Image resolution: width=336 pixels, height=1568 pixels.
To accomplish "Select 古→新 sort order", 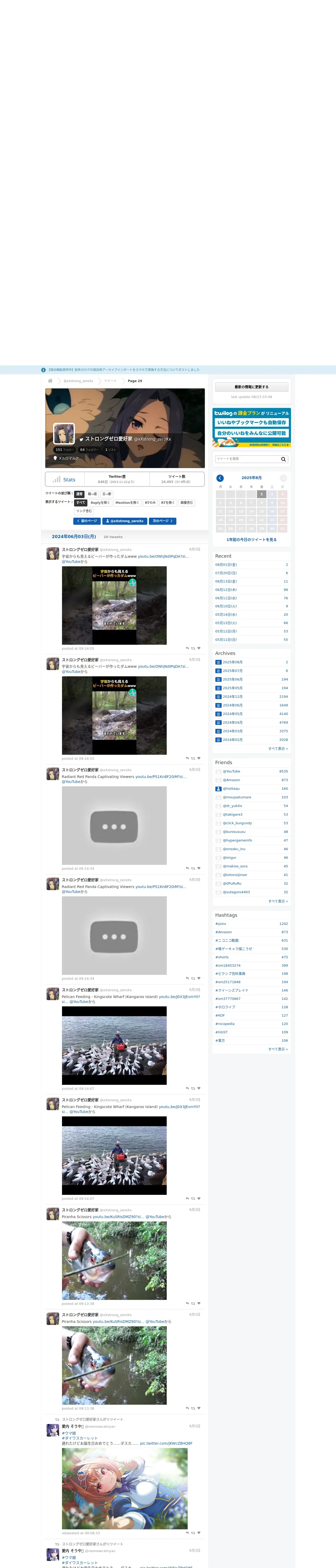I will (107, 494).
